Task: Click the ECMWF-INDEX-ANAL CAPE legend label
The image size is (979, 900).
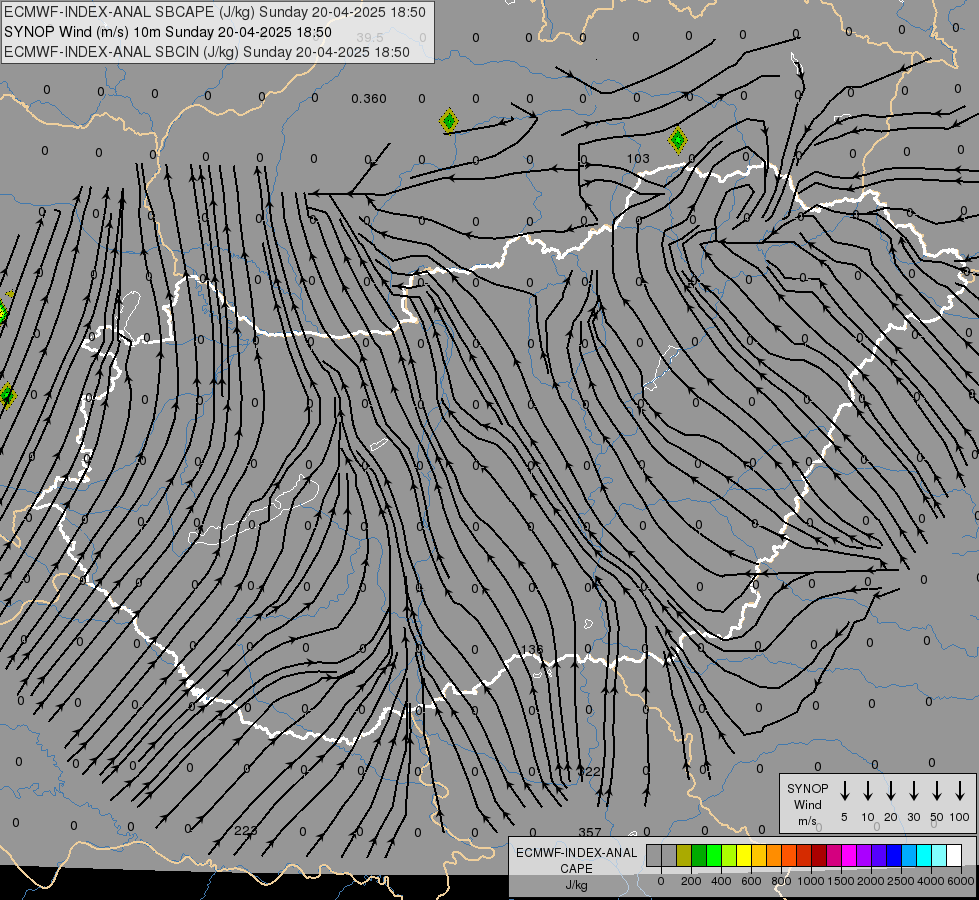Action: click(576, 860)
